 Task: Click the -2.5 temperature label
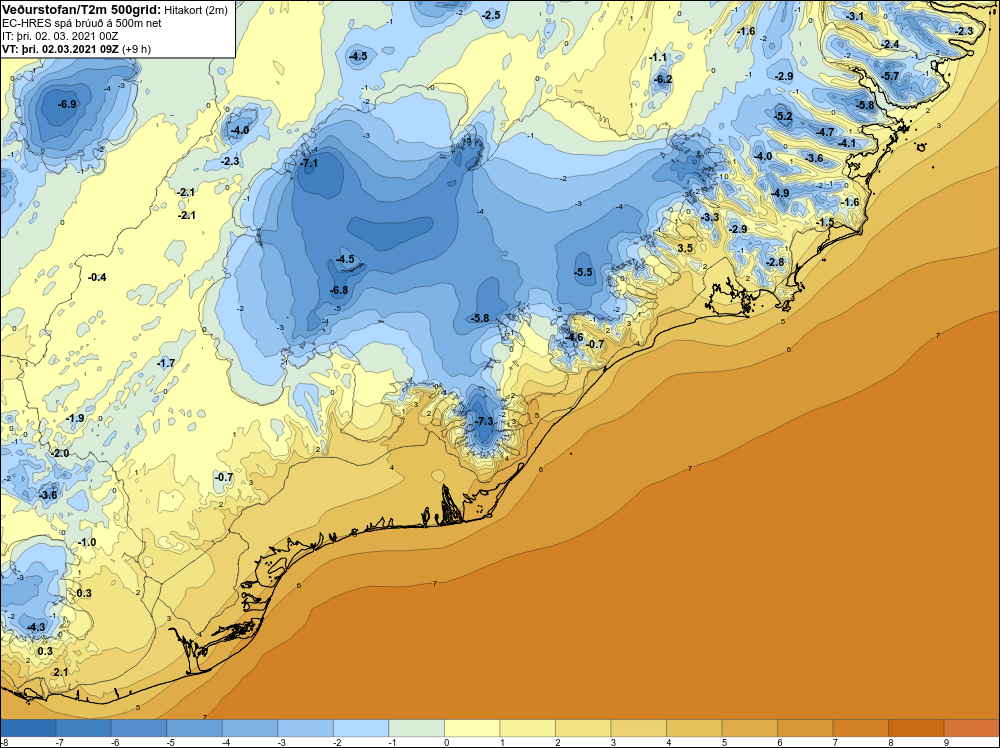(x=491, y=15)
